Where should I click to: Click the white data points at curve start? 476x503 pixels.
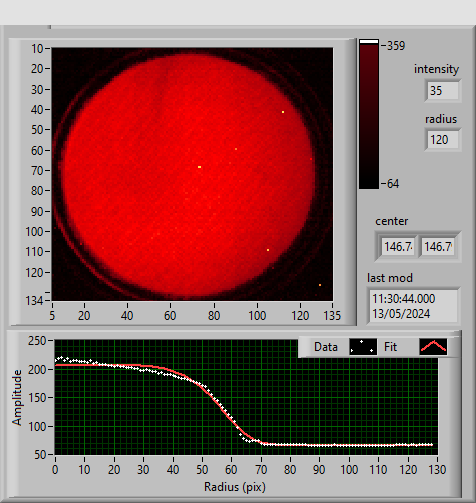61,359
